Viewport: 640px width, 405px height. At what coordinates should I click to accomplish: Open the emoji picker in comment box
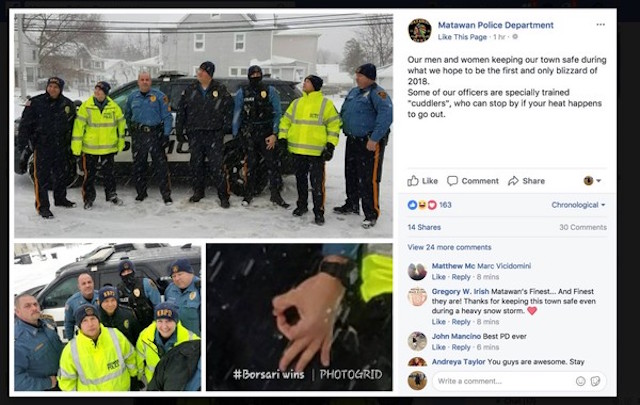pos(580,381)
